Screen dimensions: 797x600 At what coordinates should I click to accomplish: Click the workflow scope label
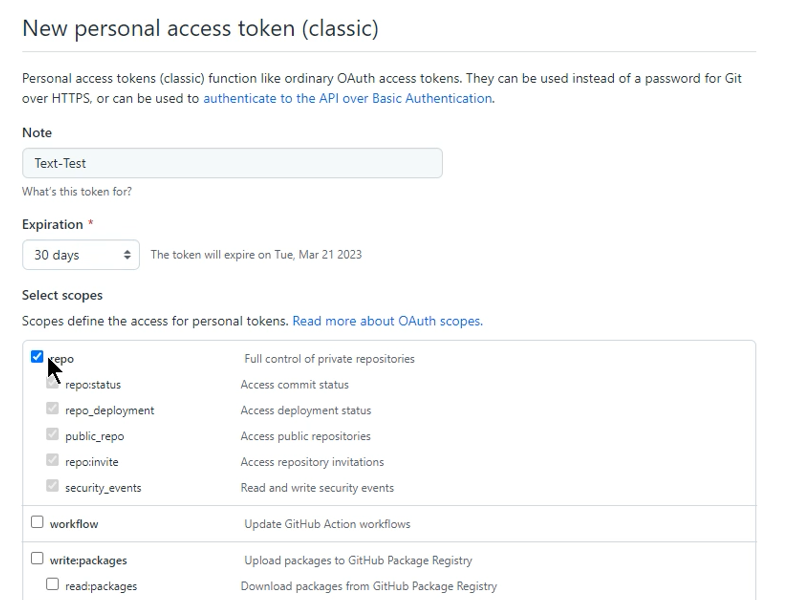(x=74, y=524)
